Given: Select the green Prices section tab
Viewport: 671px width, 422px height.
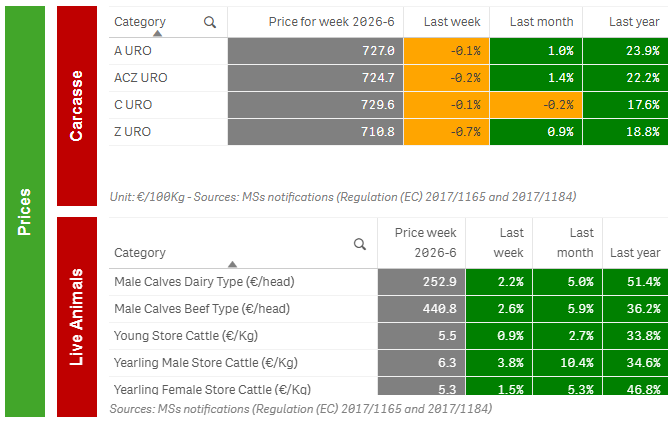Looking at the screenshot, I should click(25, 211).
